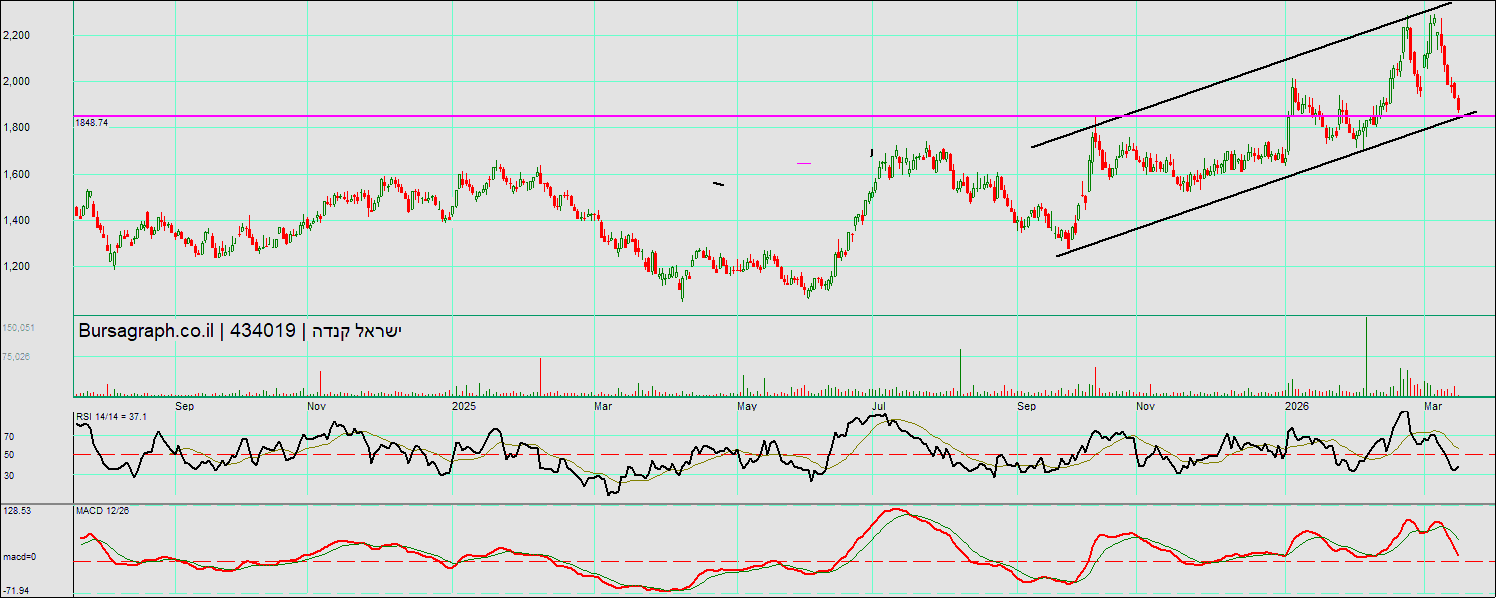Click the MACD 12/26 indicator label
The width and height of the screenshot is (1496, 598).
(x=103, y=510)
